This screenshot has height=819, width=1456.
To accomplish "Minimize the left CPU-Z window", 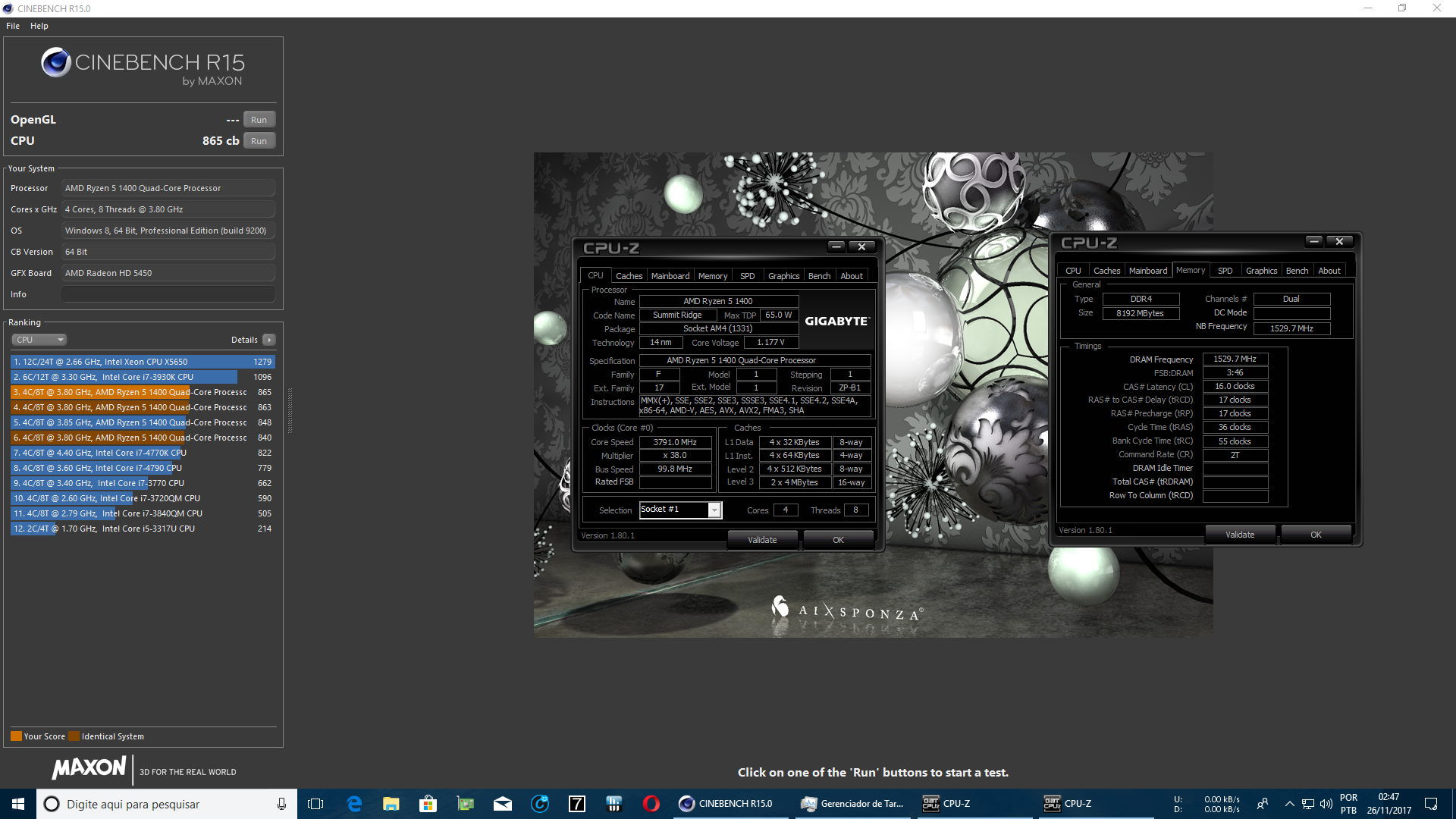I will tap(836, 246).
